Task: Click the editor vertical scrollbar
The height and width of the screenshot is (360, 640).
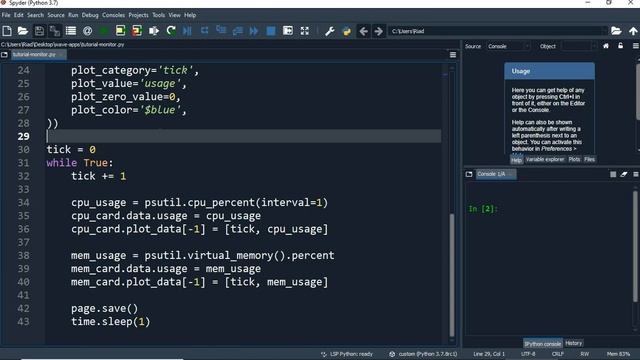Action: pos(452,275)
